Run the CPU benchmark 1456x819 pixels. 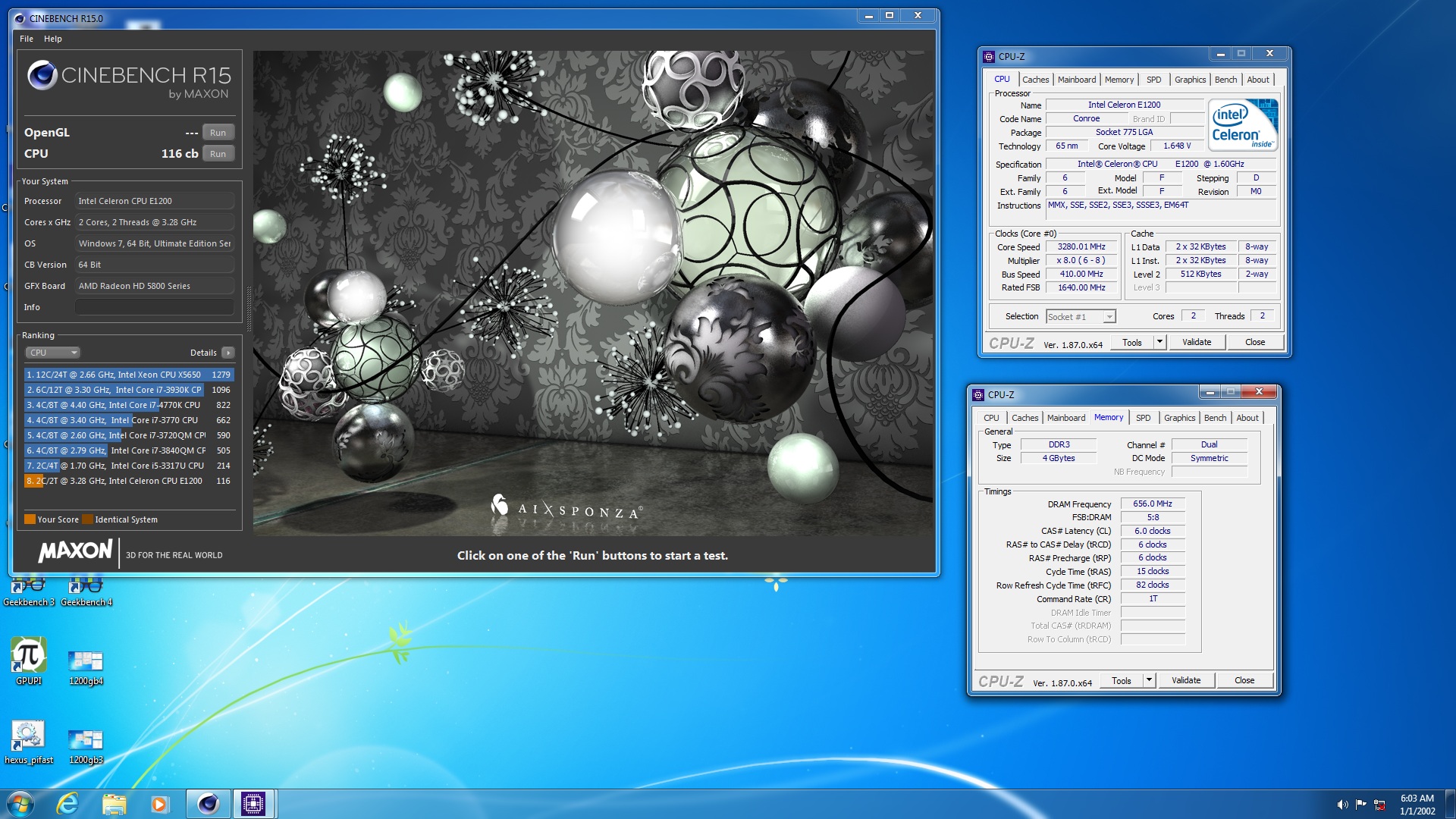pyautogui.click(x=218, y=154)
